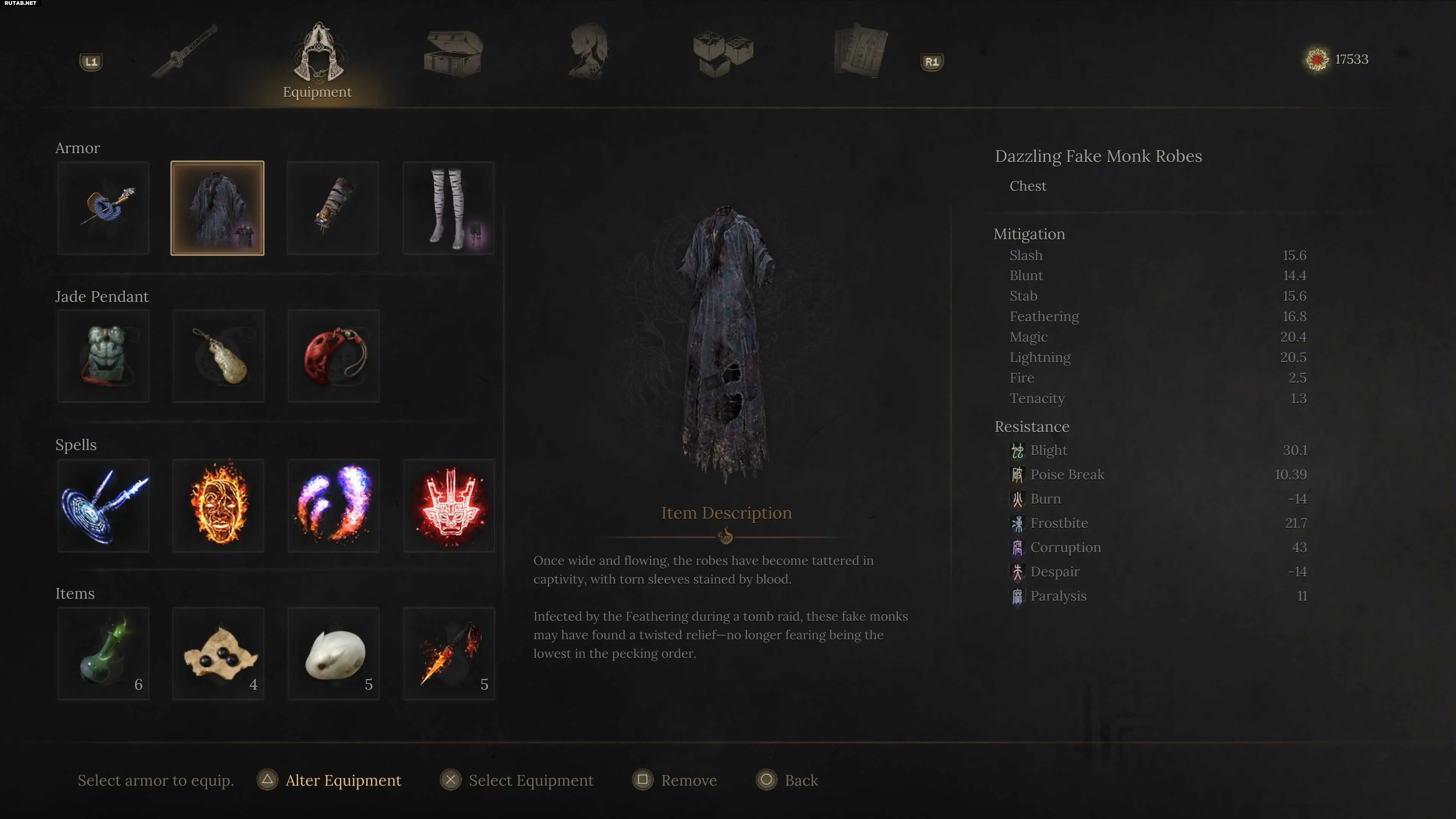Select the Dazzling Fake Monk Robes slot
1456x819 pixels.
[218, 208]
